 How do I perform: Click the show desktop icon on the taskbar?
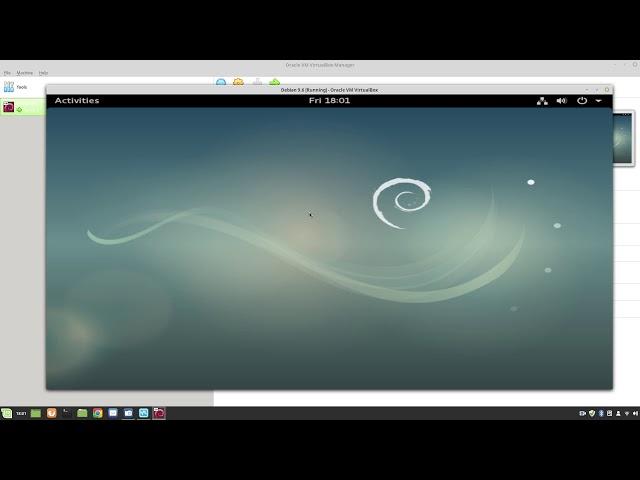point(36,413)
